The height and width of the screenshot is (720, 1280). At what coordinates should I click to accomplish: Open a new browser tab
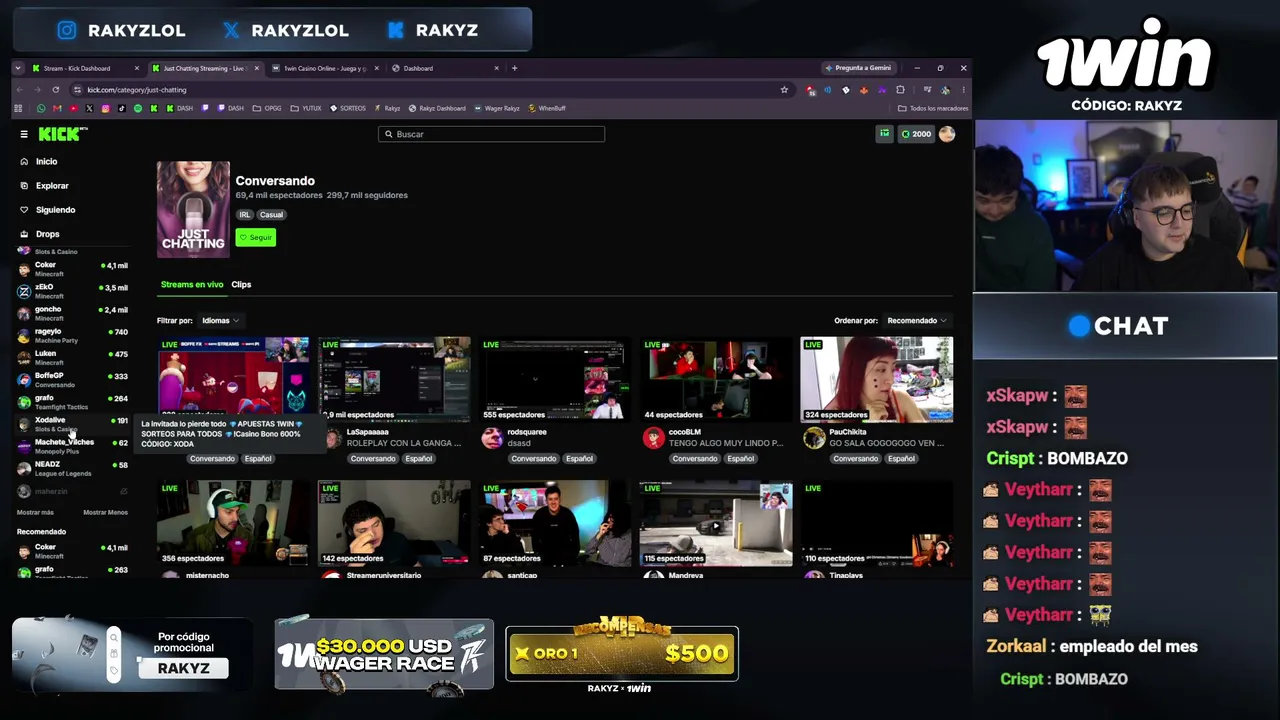[x=515, y=68]
